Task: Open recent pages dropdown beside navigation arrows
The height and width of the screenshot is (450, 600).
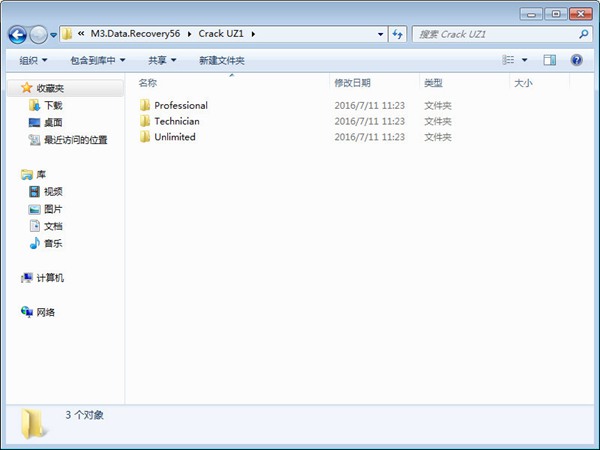Action: pos(54,35)
